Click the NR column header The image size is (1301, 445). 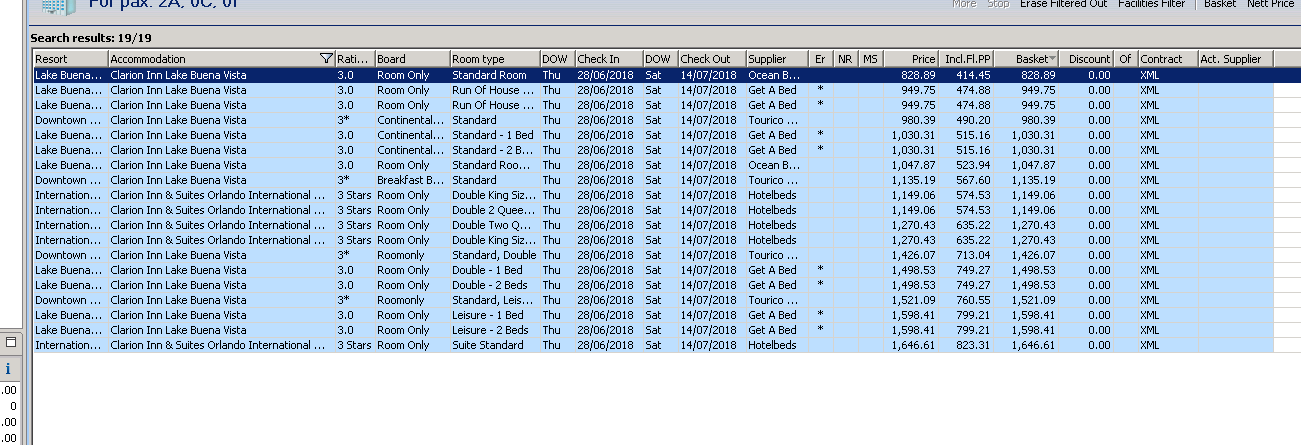pyautogui.click(x=846, y=59)
